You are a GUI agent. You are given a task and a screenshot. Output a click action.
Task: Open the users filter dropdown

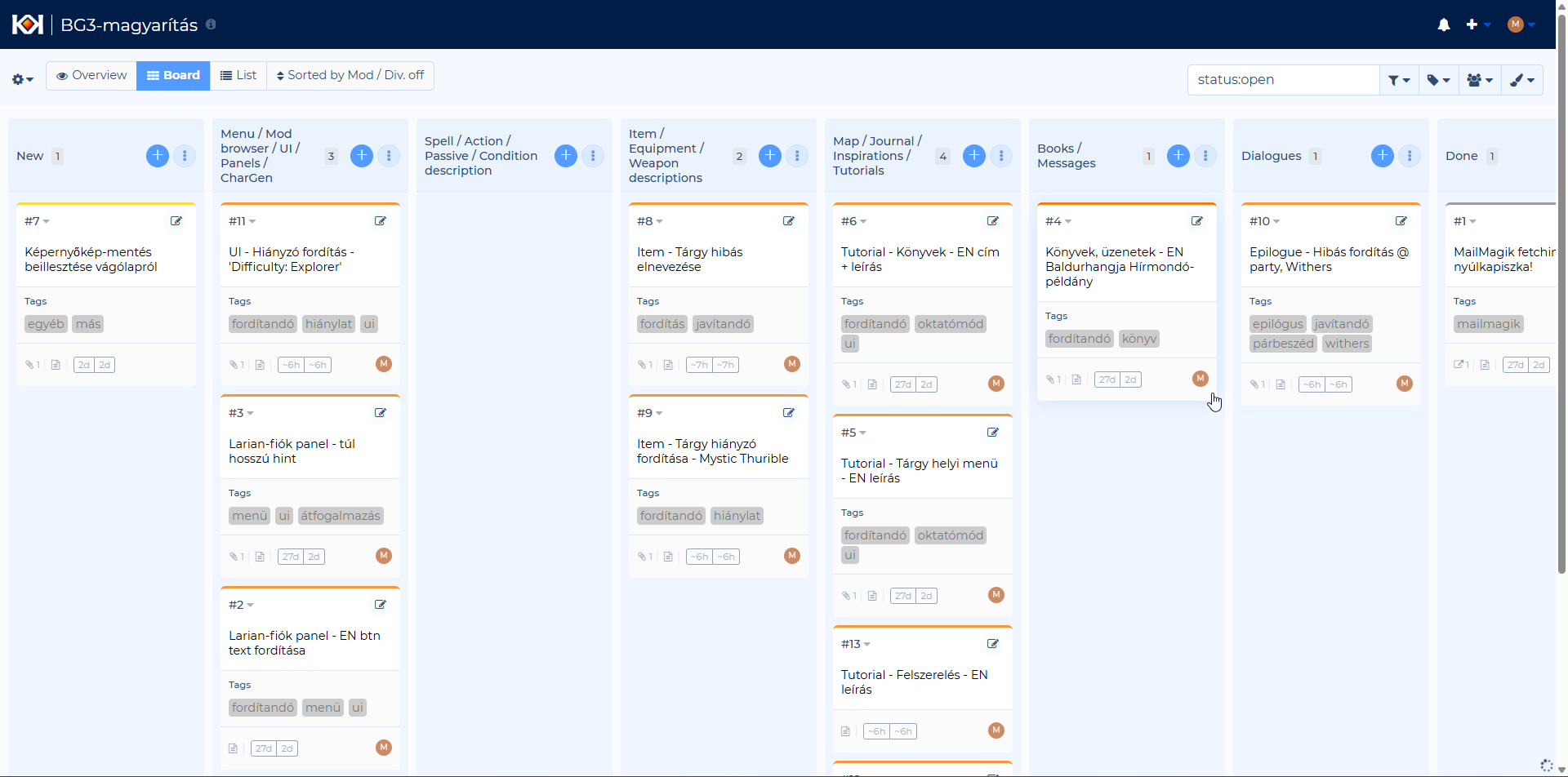pyautogui.click(x=1480, y=80)
